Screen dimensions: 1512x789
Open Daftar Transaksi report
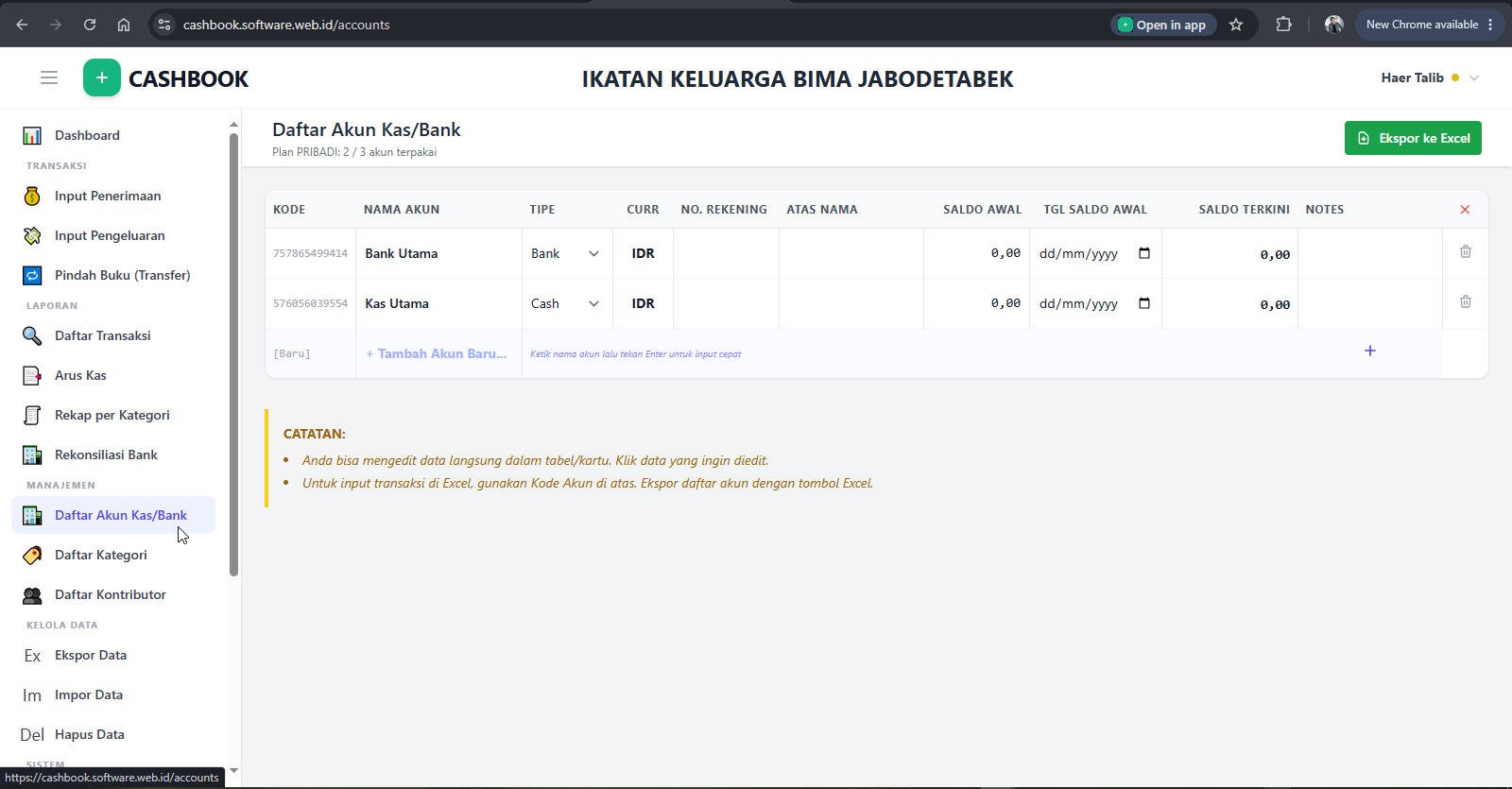click(113, 335)
